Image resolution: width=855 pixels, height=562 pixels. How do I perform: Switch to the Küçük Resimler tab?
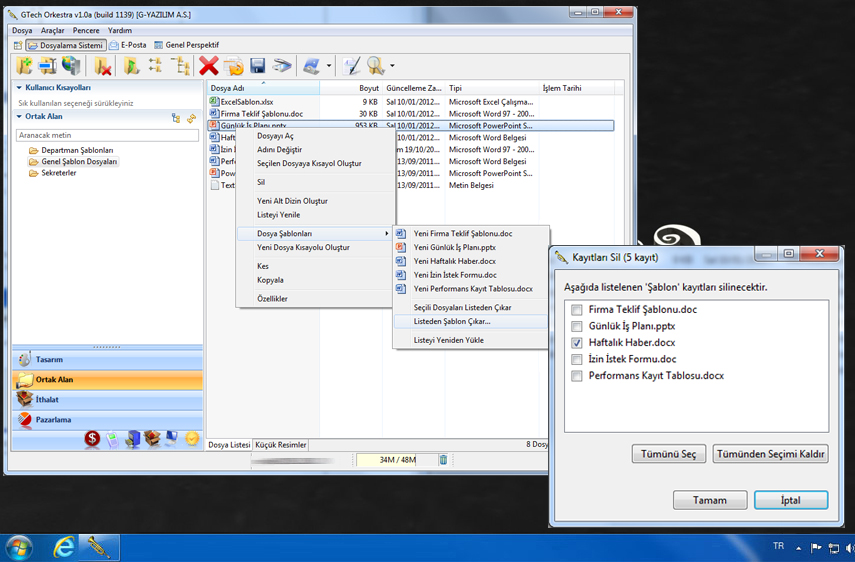(x=281, y=445)
